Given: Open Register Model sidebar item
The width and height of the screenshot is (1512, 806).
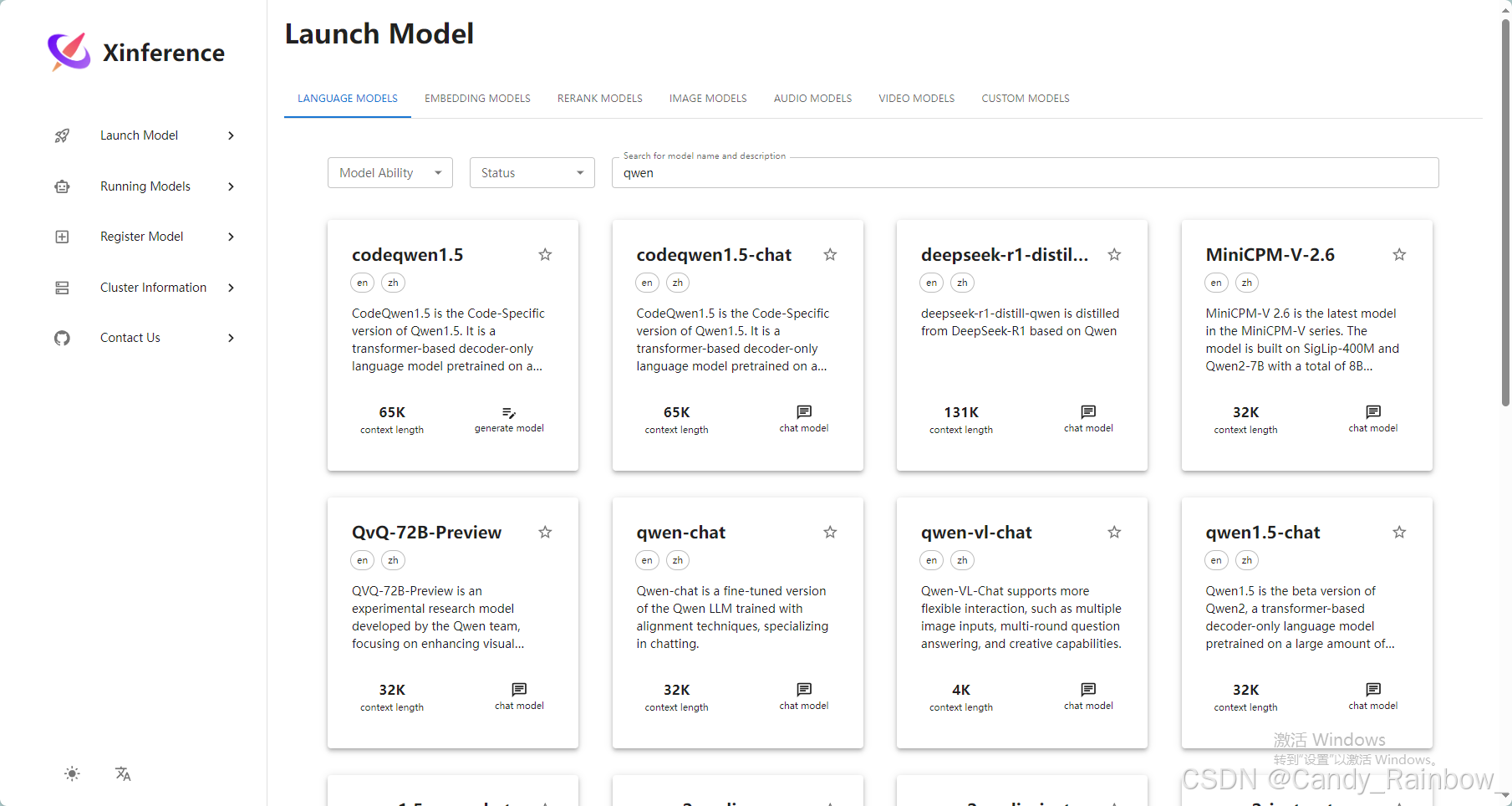Looking at the screenshot, I should [142, 237].
